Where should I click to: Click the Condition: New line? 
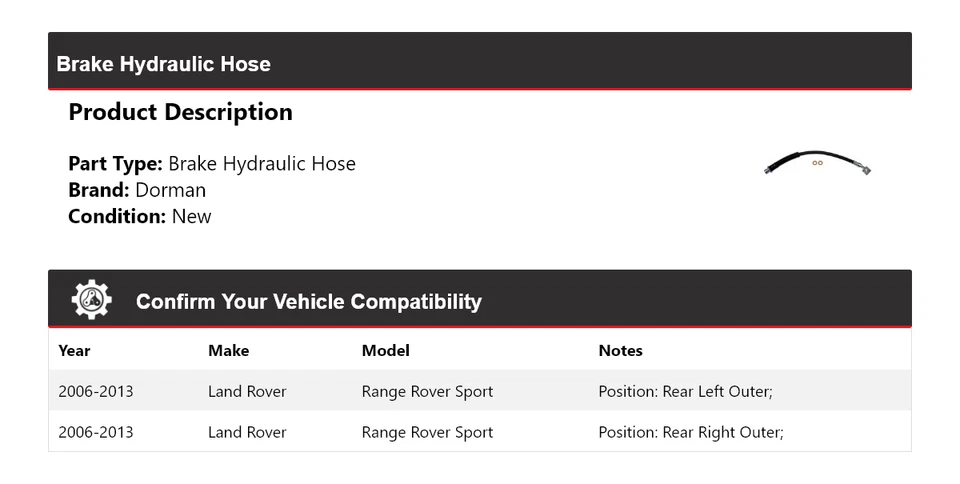pos(140,216)
